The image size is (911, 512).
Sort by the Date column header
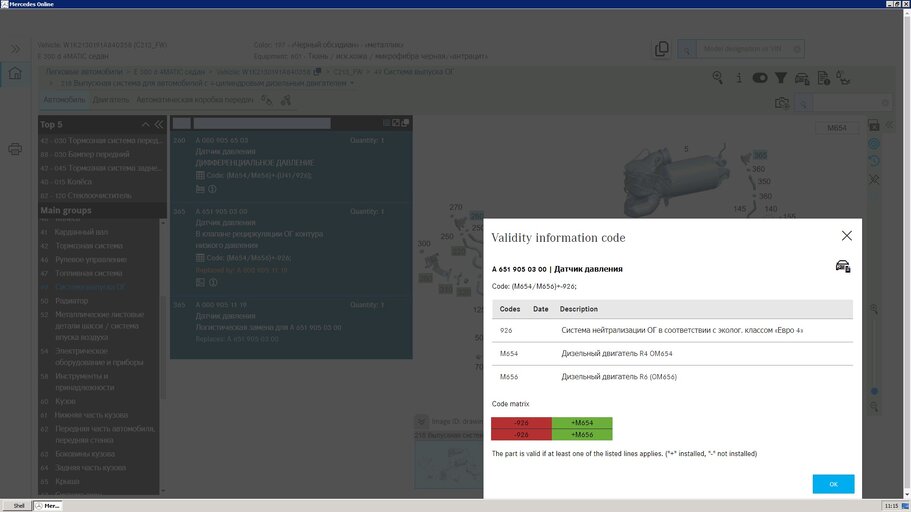[x=540, y=309]
